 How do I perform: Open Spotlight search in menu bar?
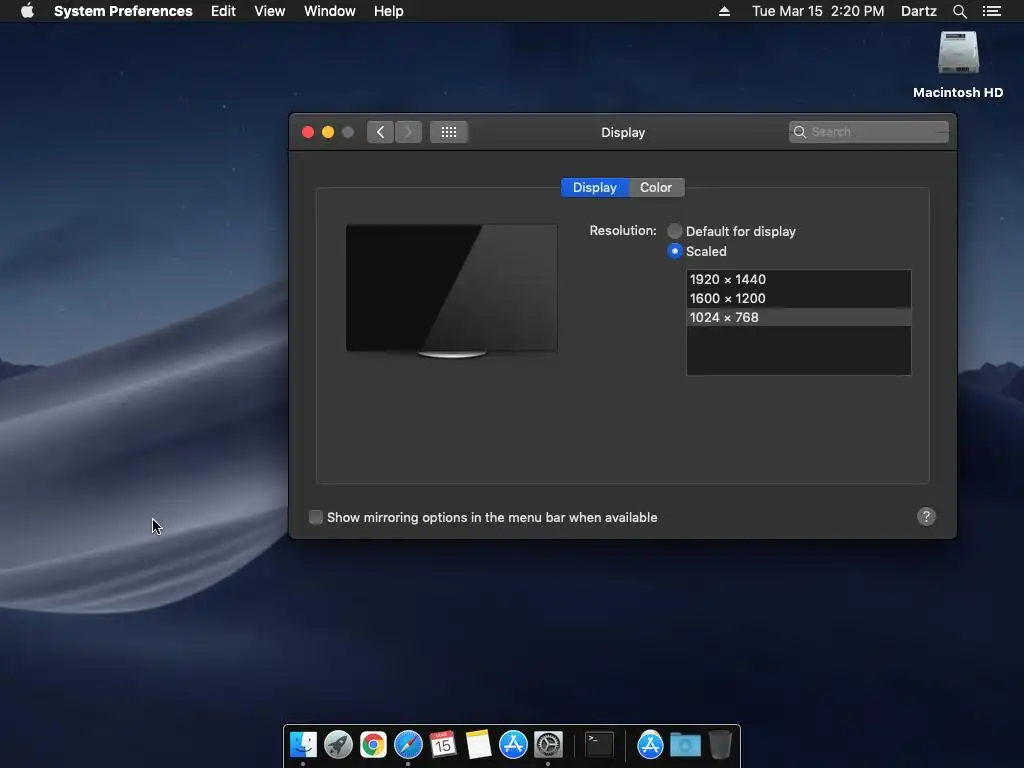[959, 11]
